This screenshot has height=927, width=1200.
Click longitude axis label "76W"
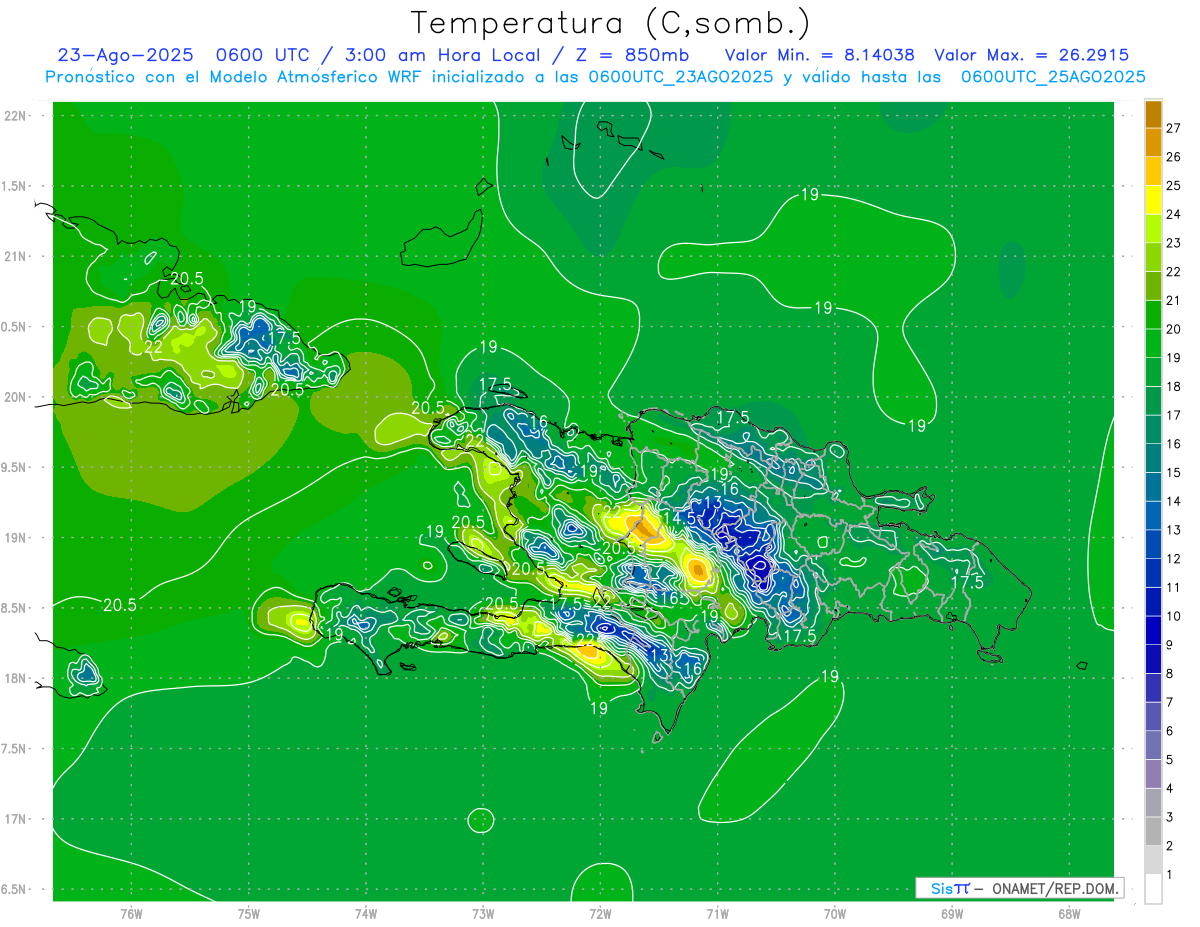[131, 913]
